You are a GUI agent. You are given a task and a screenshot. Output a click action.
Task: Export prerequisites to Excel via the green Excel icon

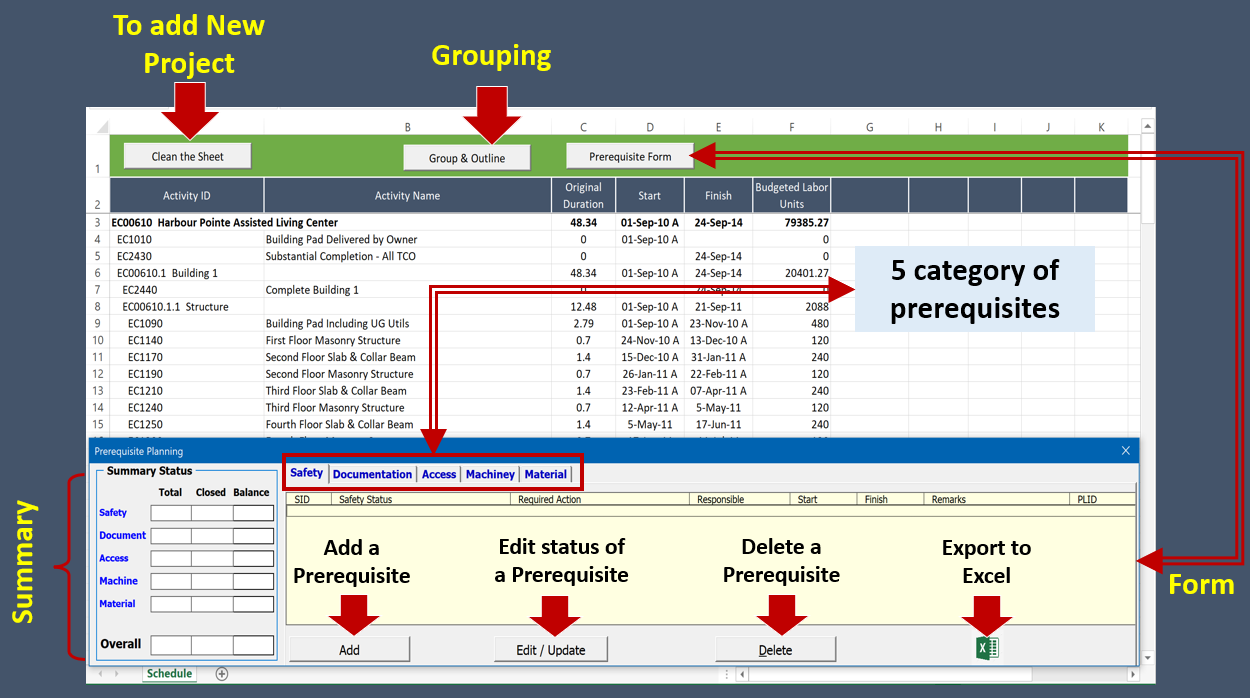pyautogui.click(x=987, y=648)
